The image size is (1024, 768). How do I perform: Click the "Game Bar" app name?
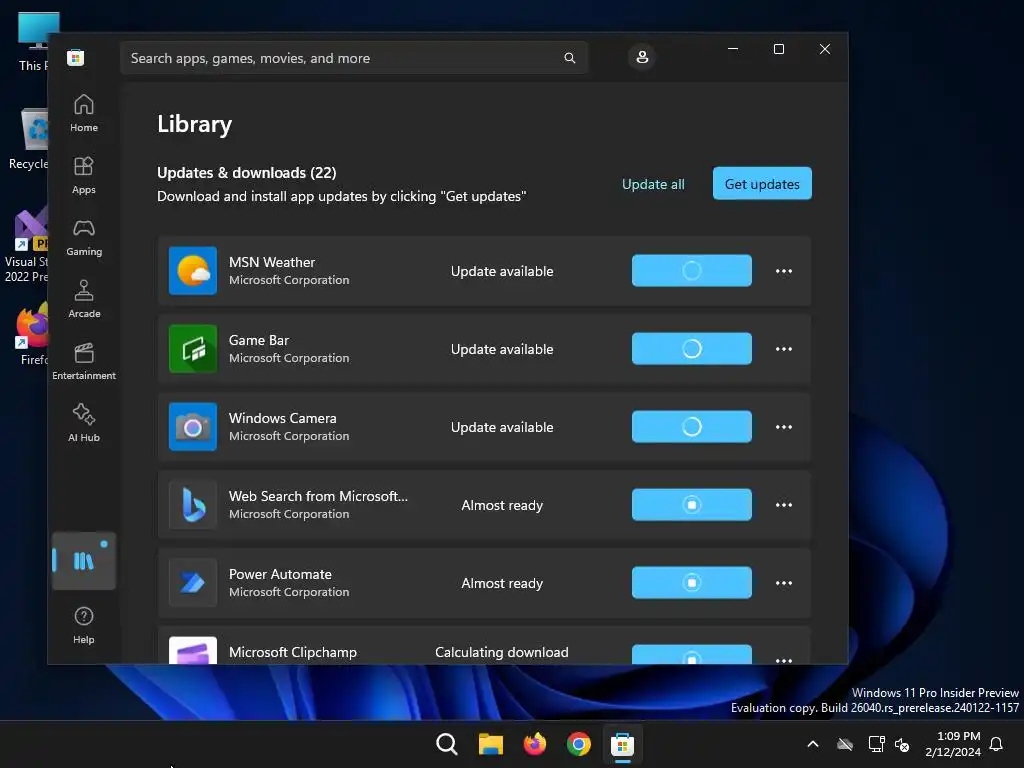point(259,340)
